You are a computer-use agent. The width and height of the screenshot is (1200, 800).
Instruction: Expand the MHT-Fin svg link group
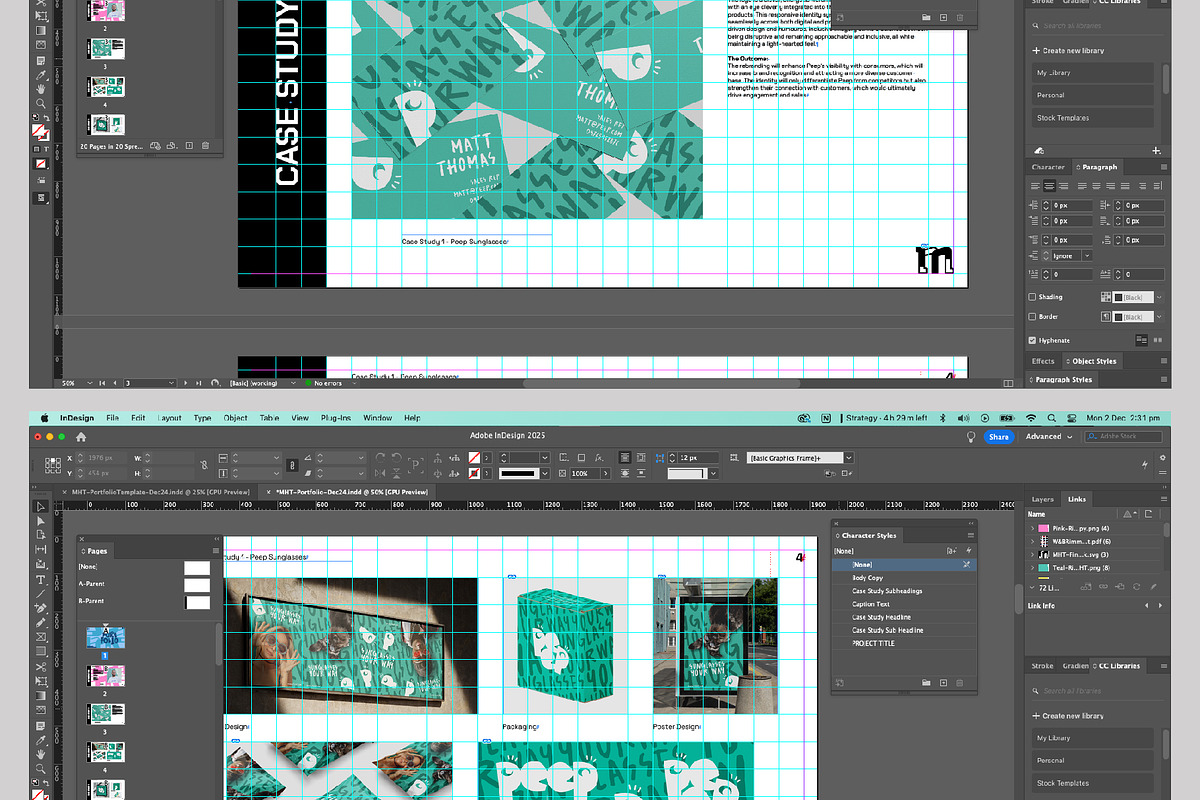[x=1032, y=554]
